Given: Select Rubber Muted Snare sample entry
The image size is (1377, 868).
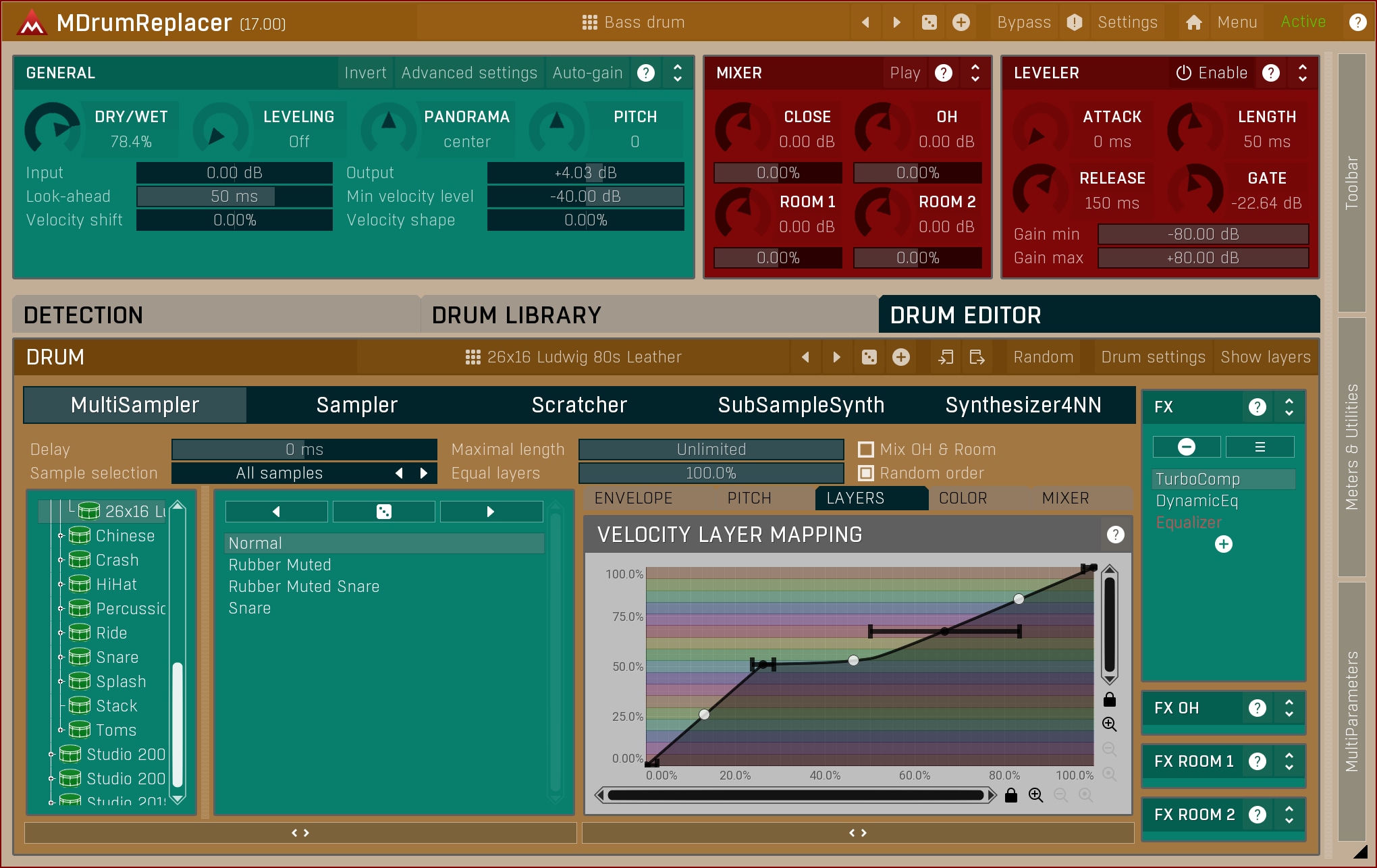Looking at the screenshot, I should (304, 587).
